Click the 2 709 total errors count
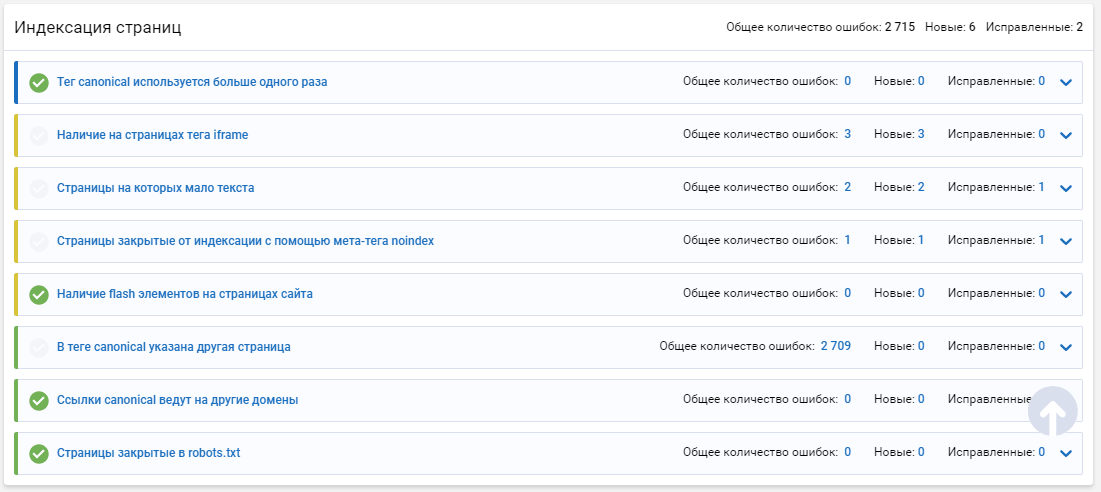 tap(836, 345)
